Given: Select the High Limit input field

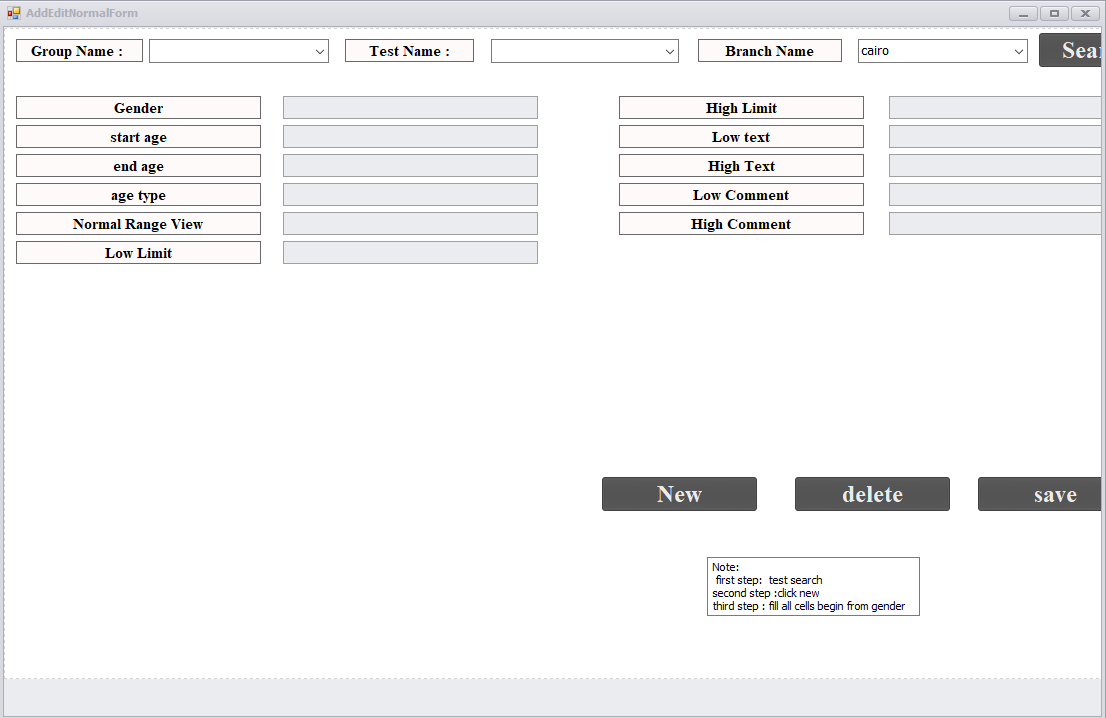Looking at the screenshot, I should (995, 108).
